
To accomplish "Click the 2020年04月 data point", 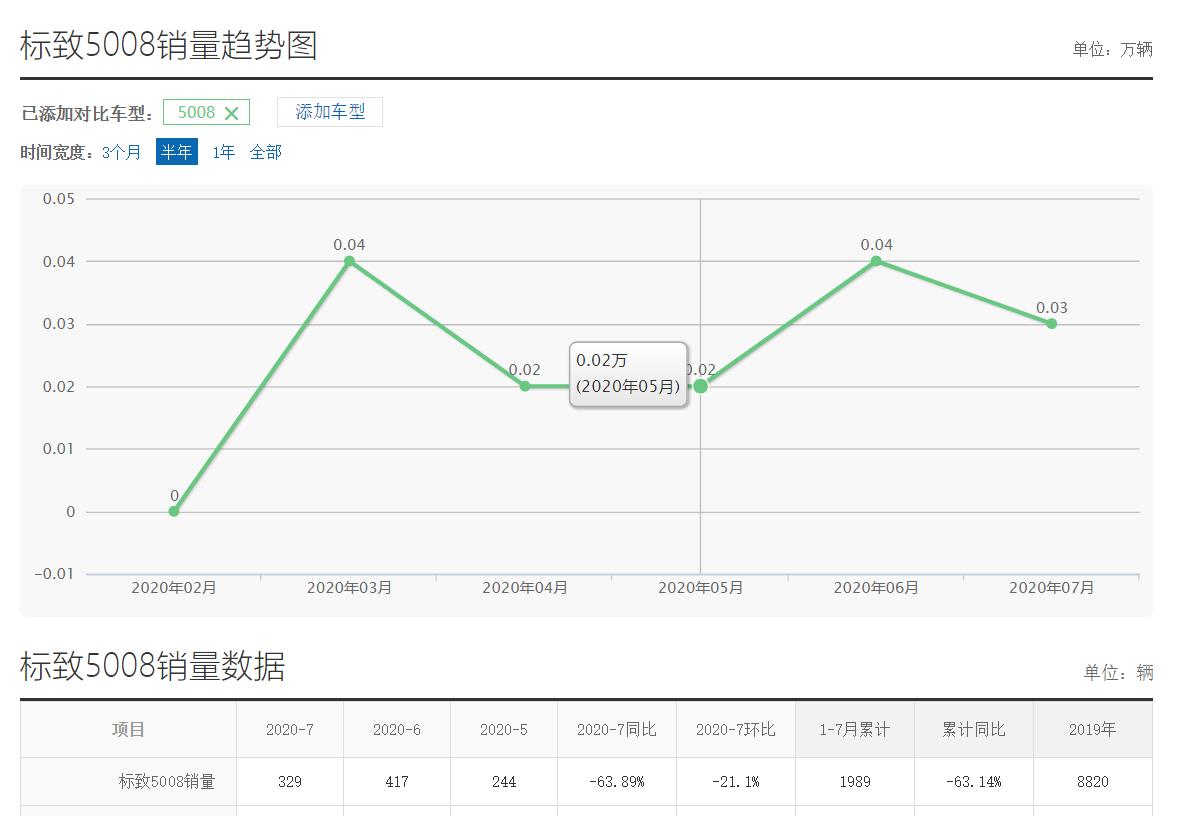I will coord(525,386).
